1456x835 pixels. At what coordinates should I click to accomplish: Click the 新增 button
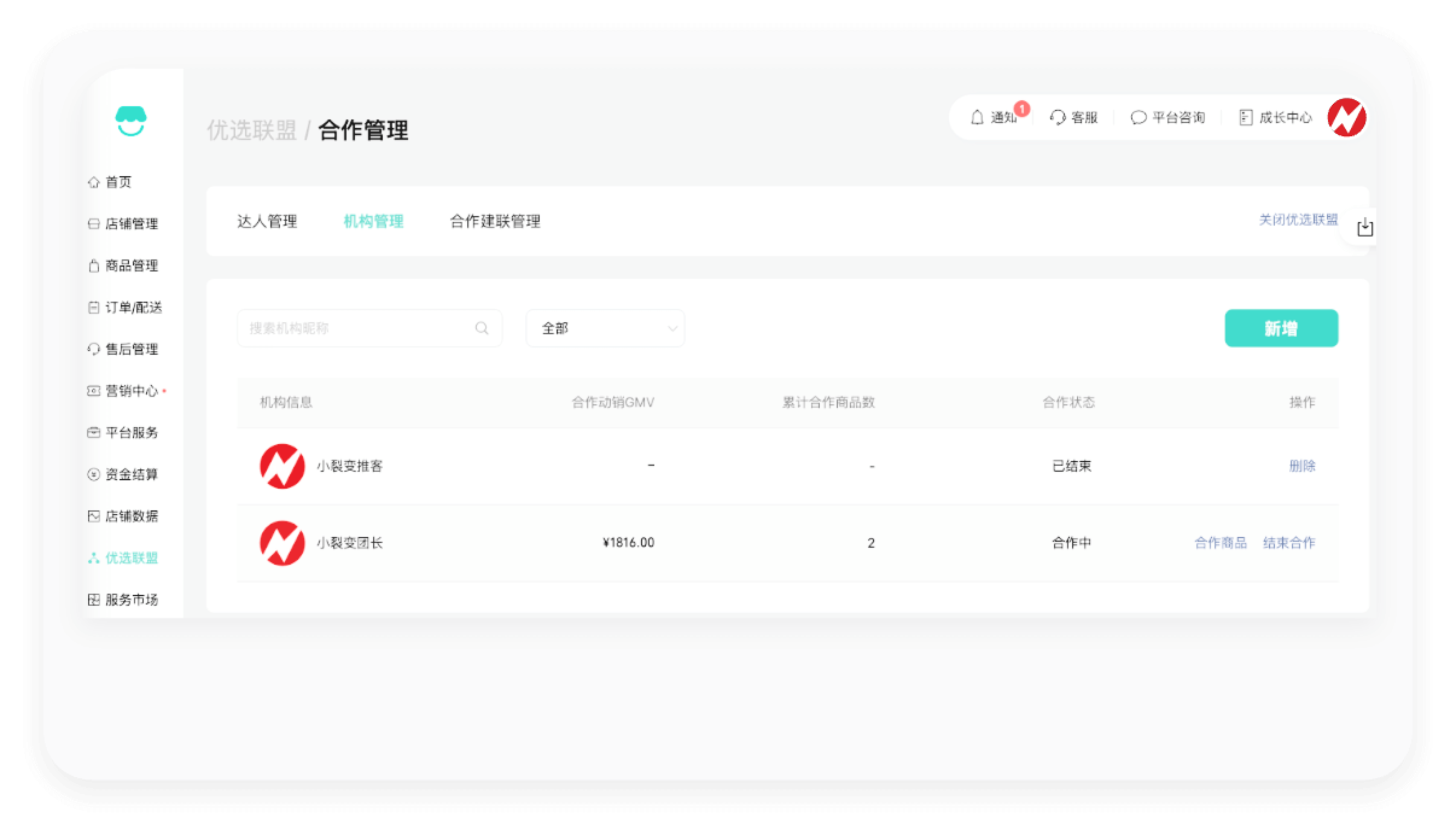tap(1281, 328)
